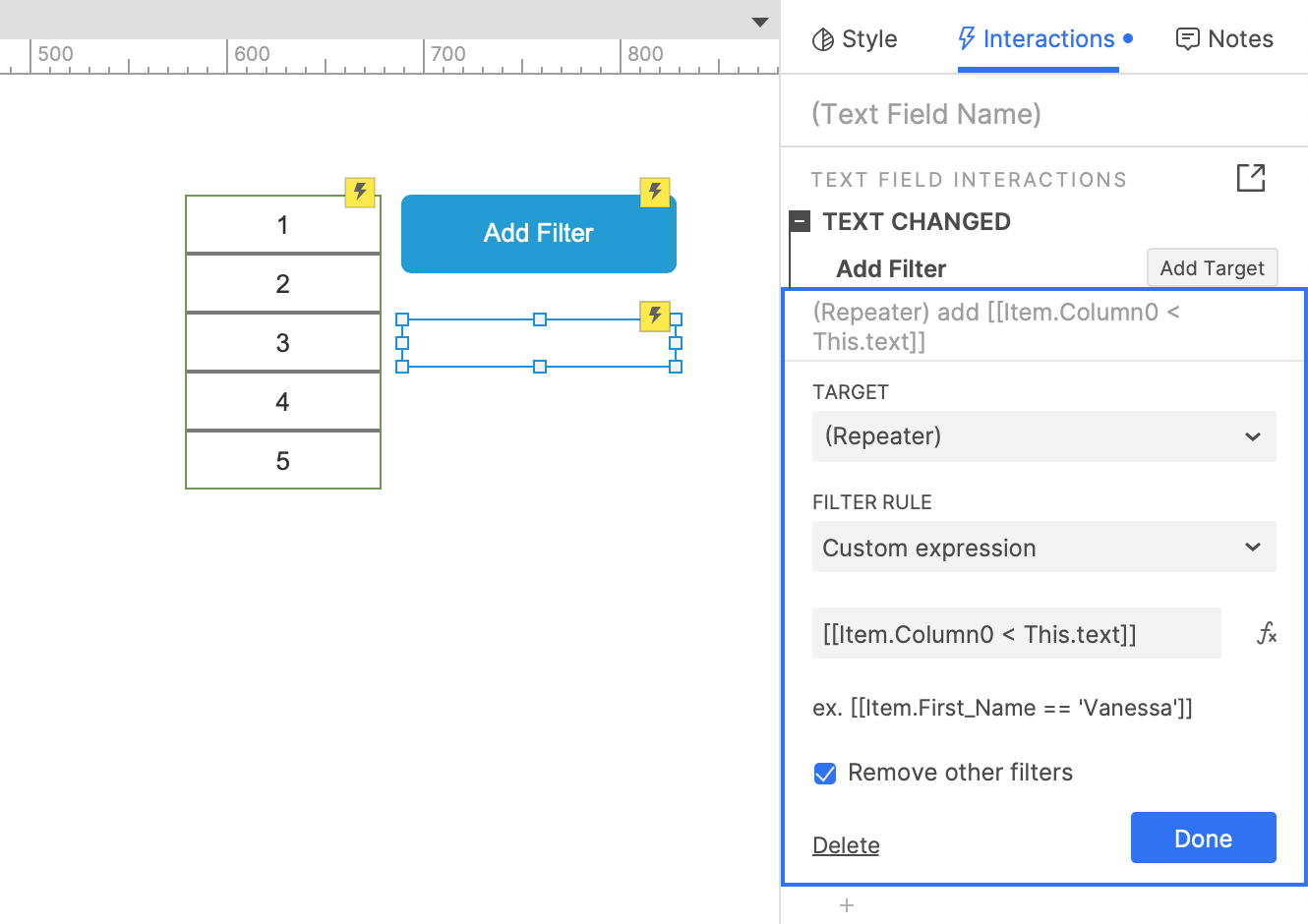Uncheck Remove other filters checkbox
This screenshot has height=924, width=1308.
point(825,774)
